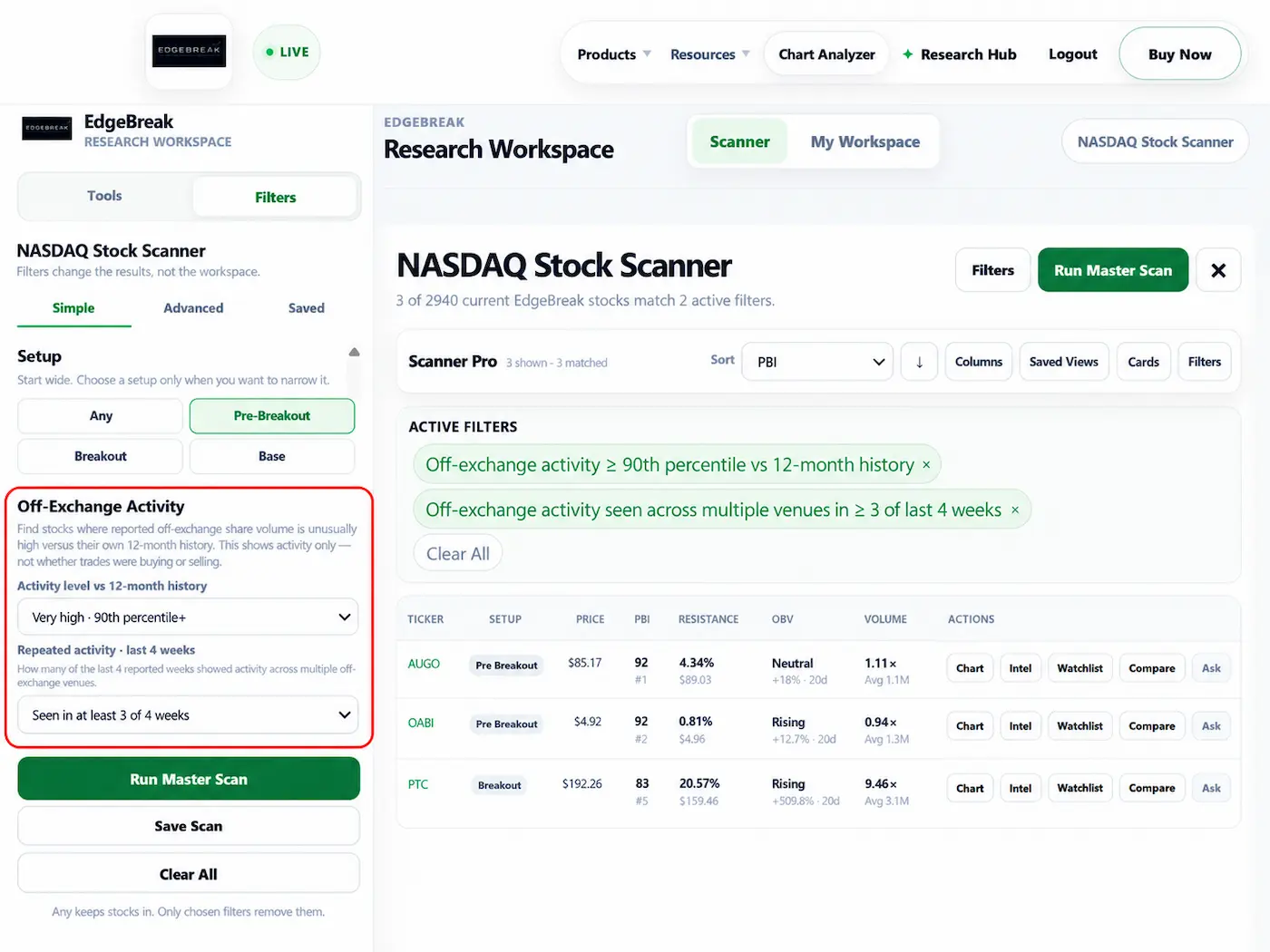Click the NASDAQ Stock Scanner pill button
This screenshot has height=952, width=1270.
click(x=1156, y=142)
